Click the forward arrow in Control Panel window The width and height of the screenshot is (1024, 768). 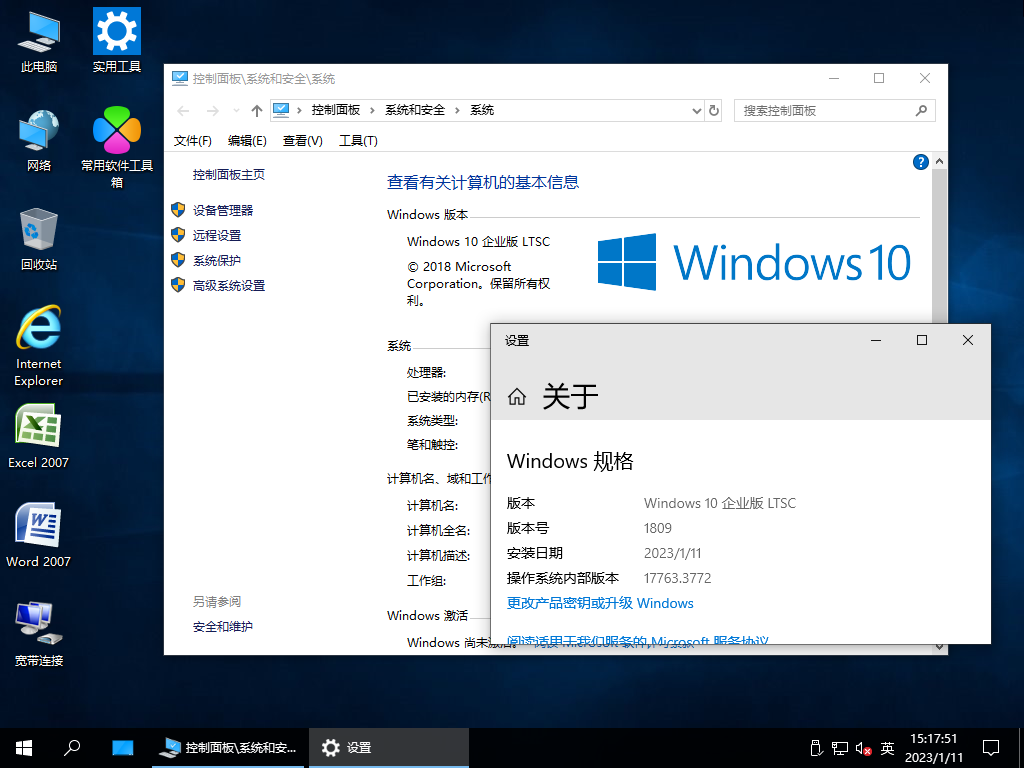[x=212, y=110]
